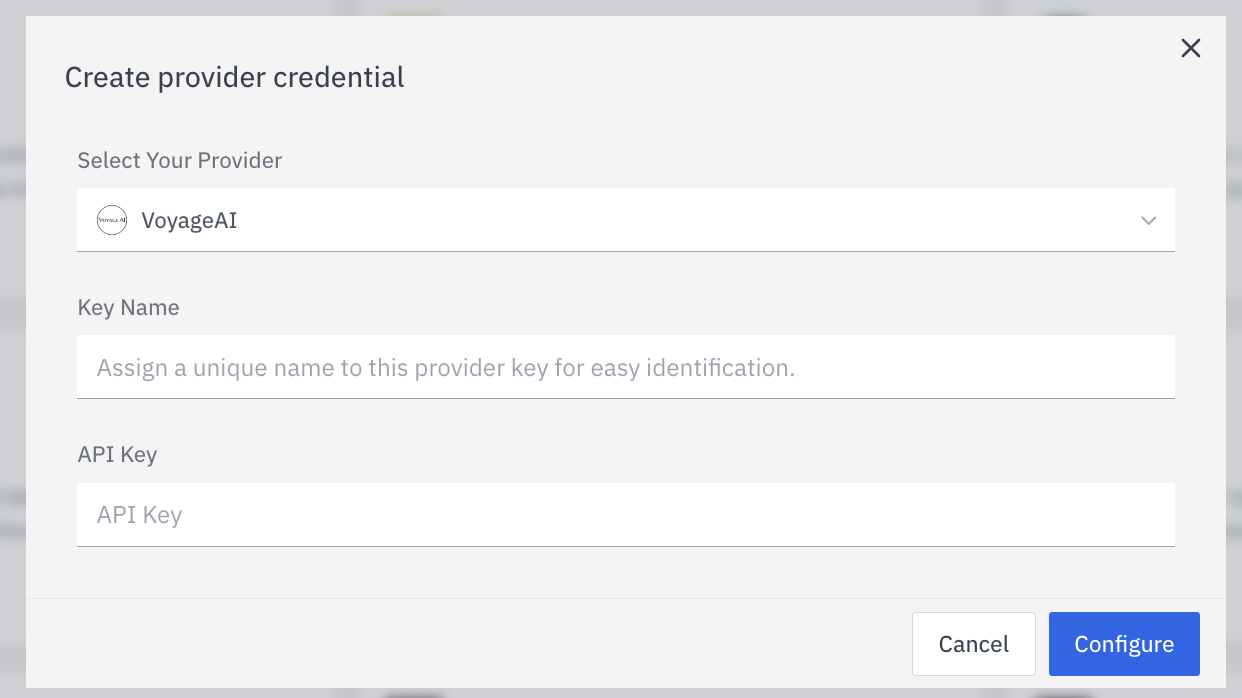The height and width of the screenshot is (698, 1242).
Task: Click the API Key entry box
Action: pyautogui.click(x=625, y=514)
